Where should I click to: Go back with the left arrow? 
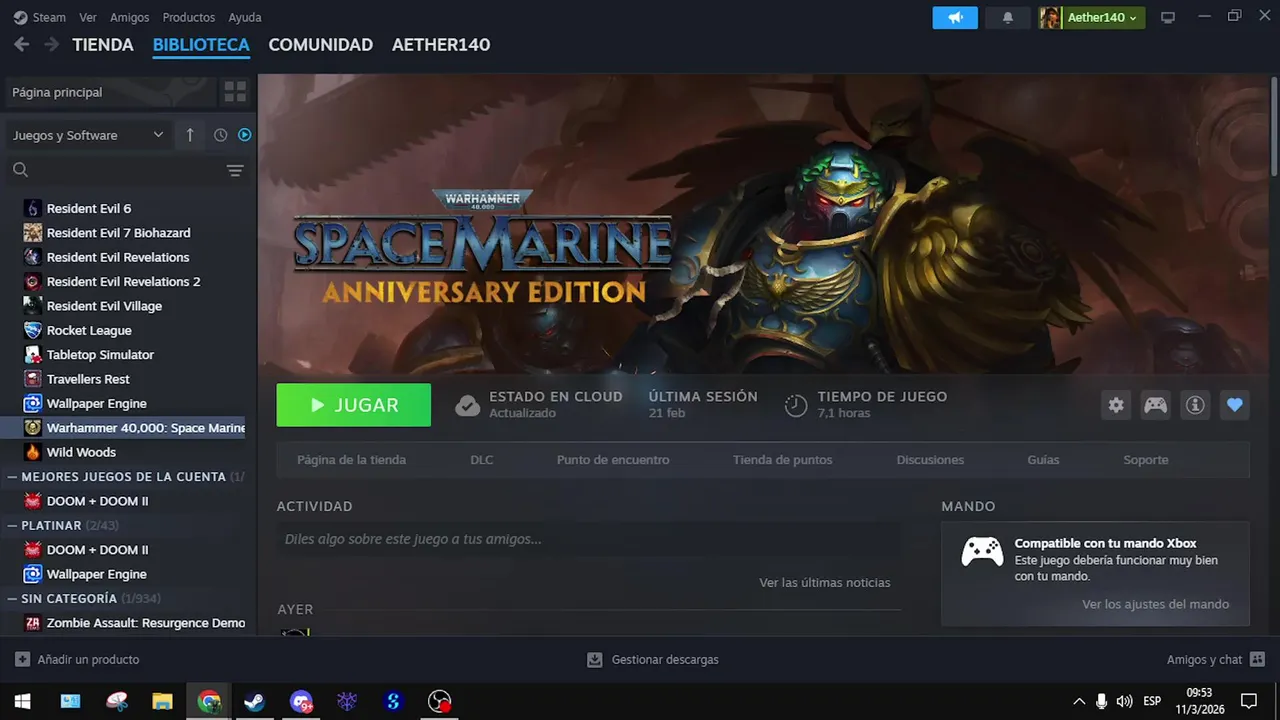pyautogui.click(x=22, y=44)
